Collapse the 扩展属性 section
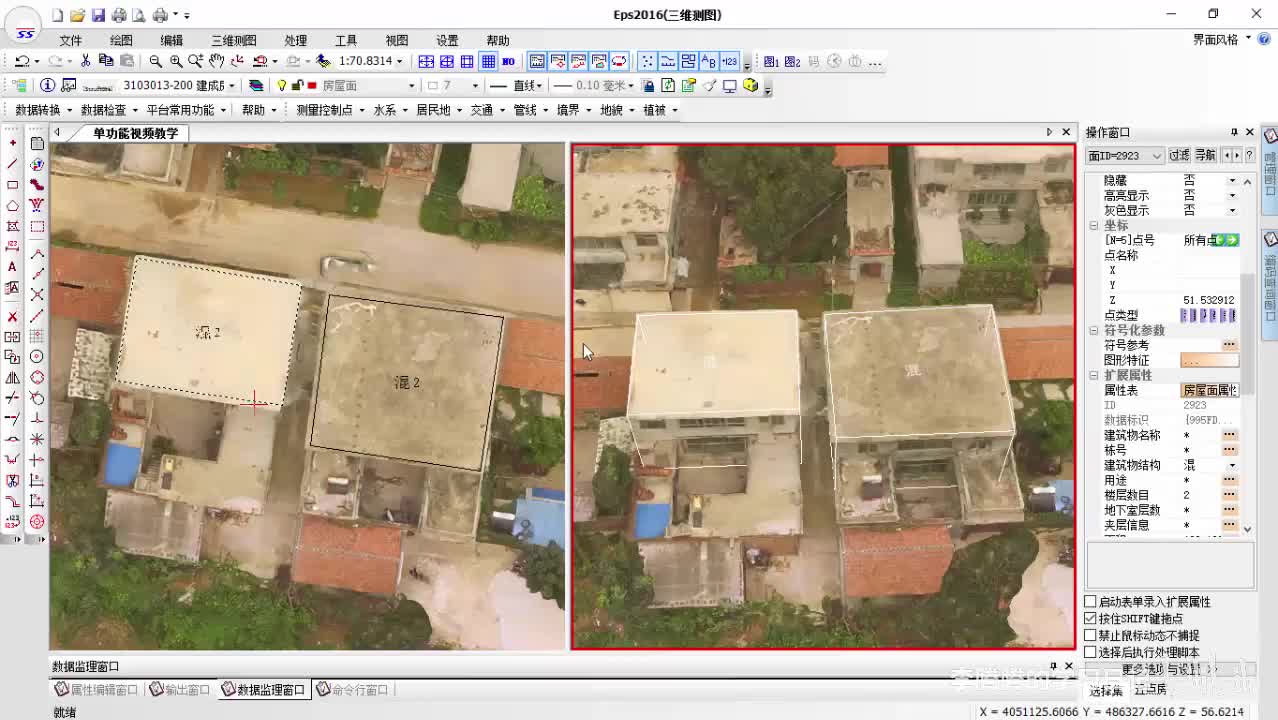Screen dimensions: 1278x720 [1094, 375]
